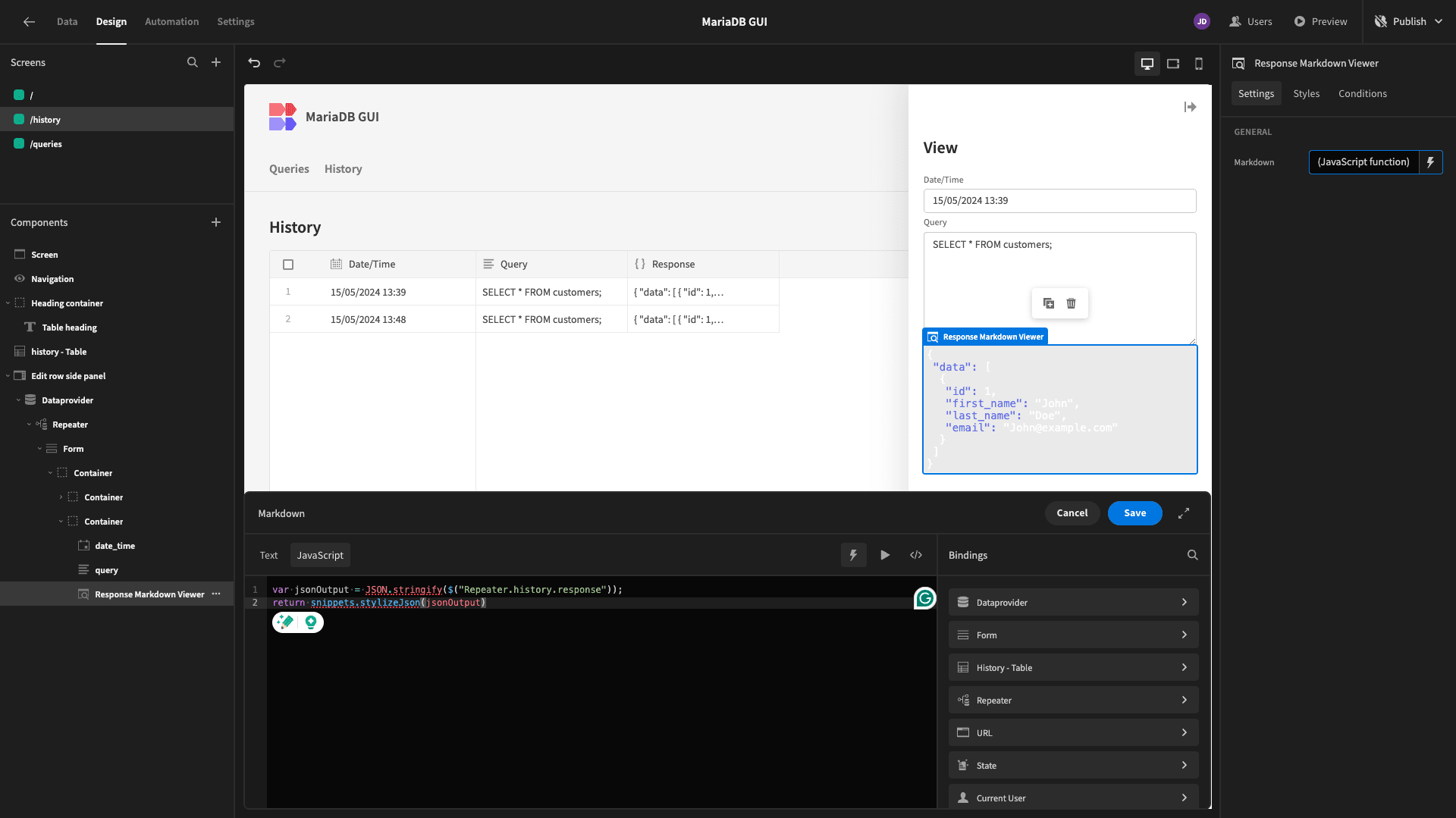Viewport: 1456px width, 818px height.
Task: Add a new screen with plus icon
Action: pyautogui.click(x=216, y=63)
